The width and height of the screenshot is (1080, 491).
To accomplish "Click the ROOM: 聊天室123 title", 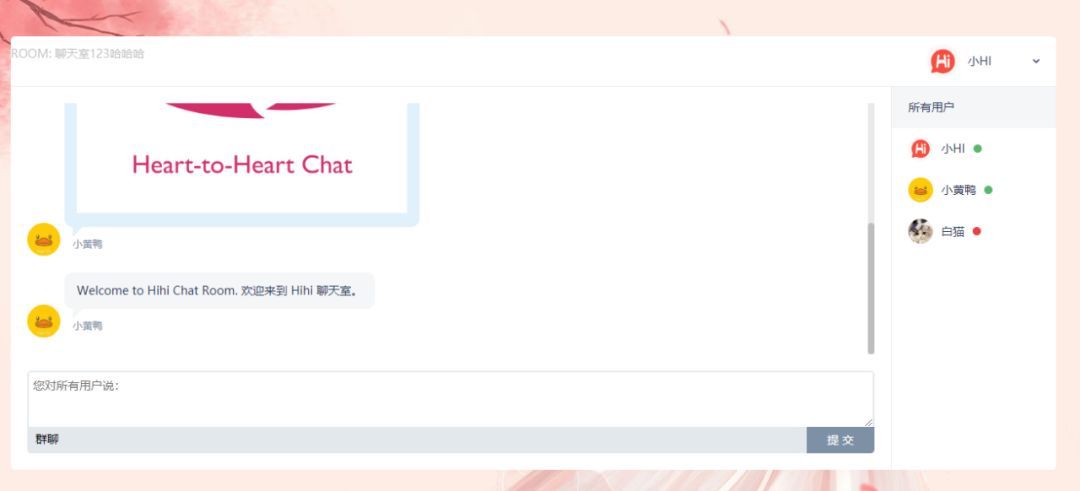I will [x=78, y=54].
